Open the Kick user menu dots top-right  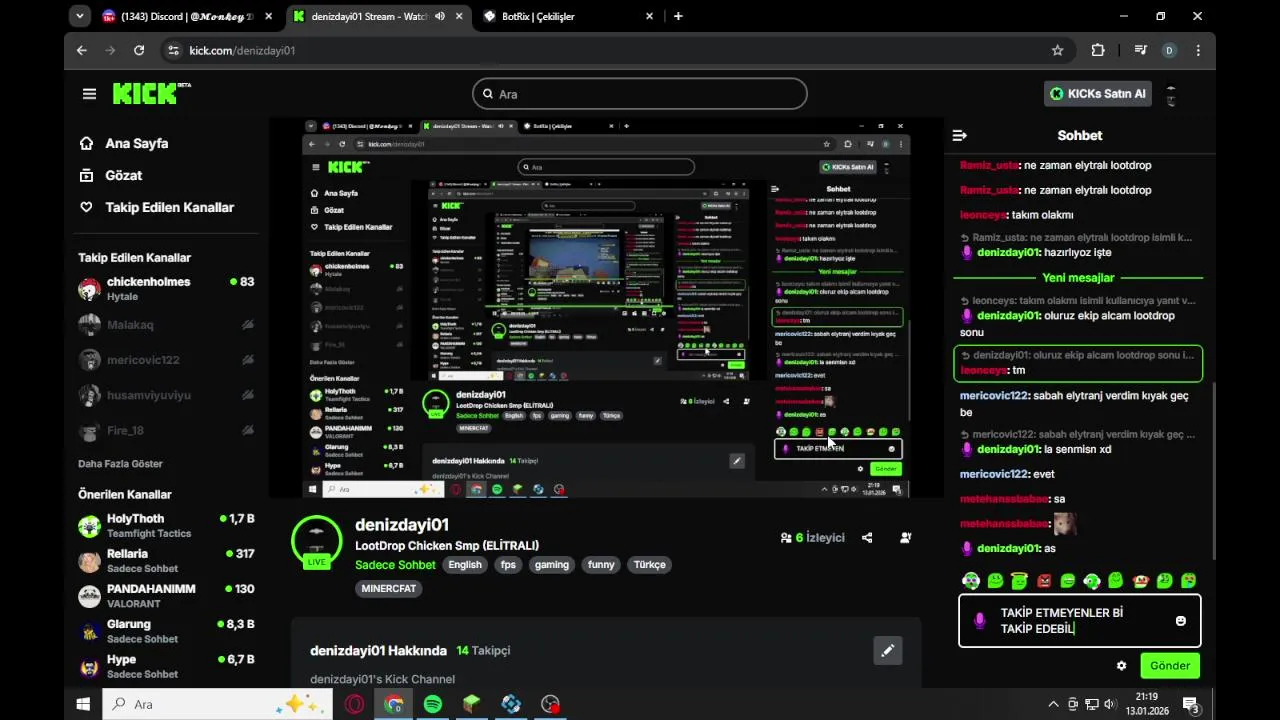1171,94
